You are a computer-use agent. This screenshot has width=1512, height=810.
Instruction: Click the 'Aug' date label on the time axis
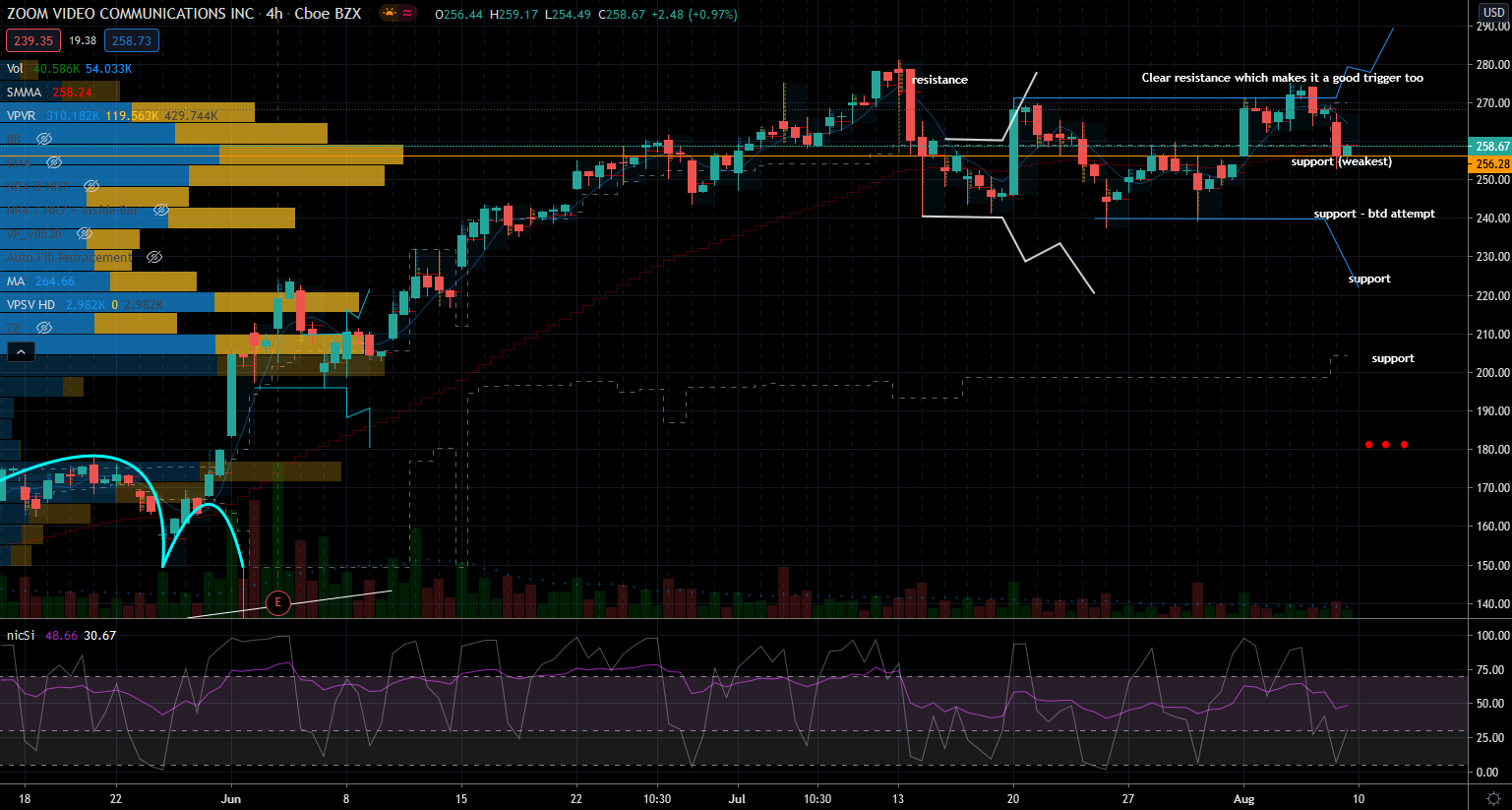(1244, 798)
